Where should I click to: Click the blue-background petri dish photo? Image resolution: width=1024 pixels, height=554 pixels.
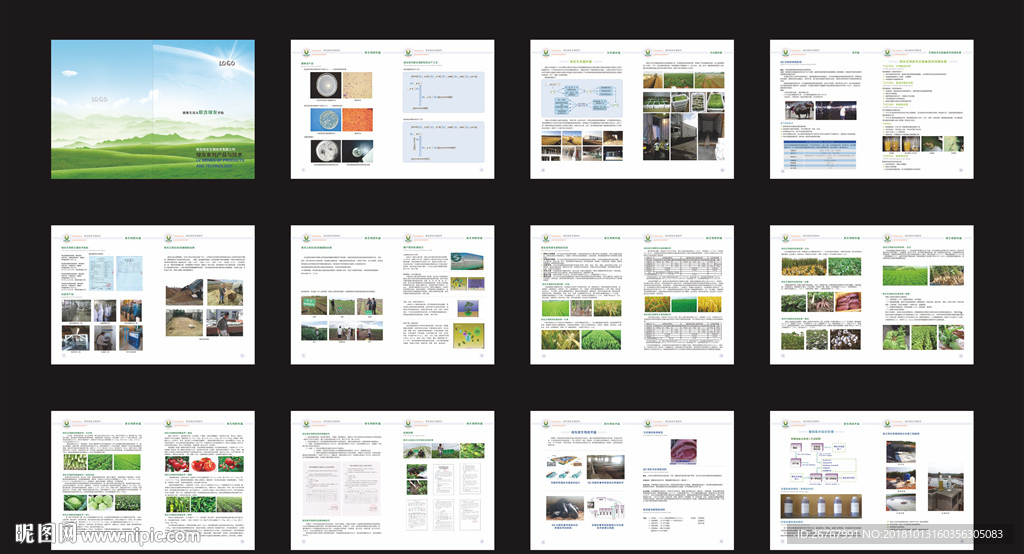(325, 120)
